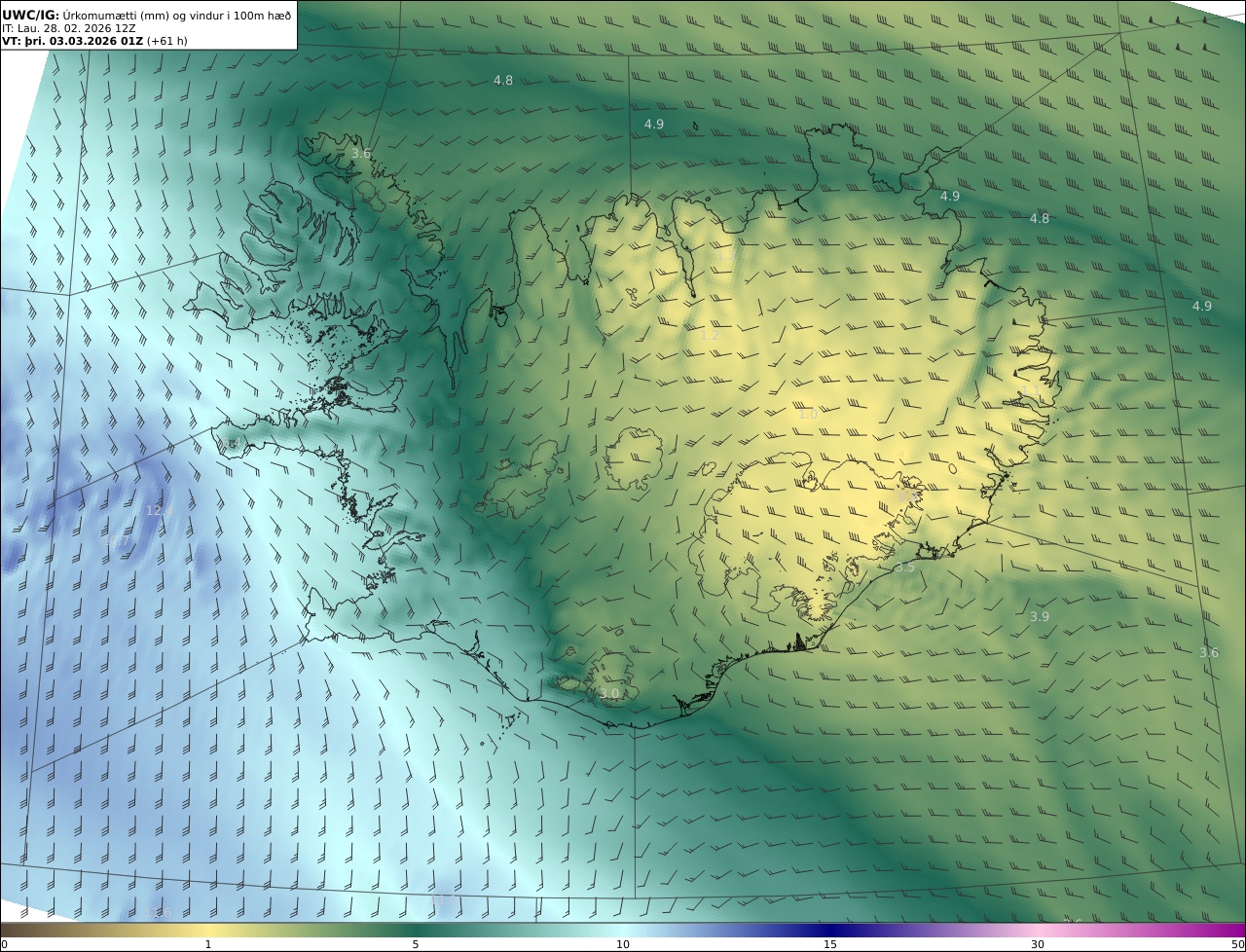Click the colour bar tick label 30
Screen dimensions: 1246x952
coord(1038,944)
